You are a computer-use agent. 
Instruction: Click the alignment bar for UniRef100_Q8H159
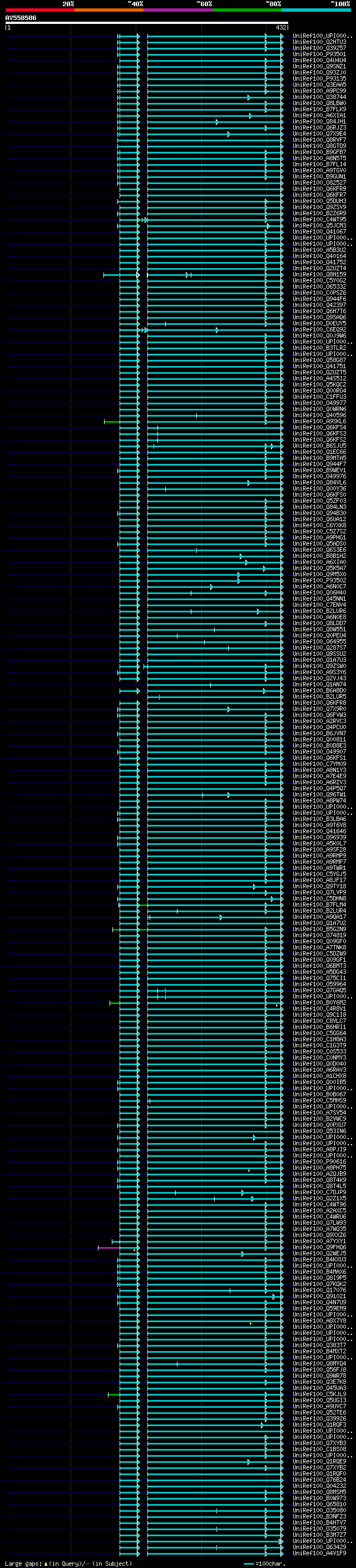tap(193, 275)
